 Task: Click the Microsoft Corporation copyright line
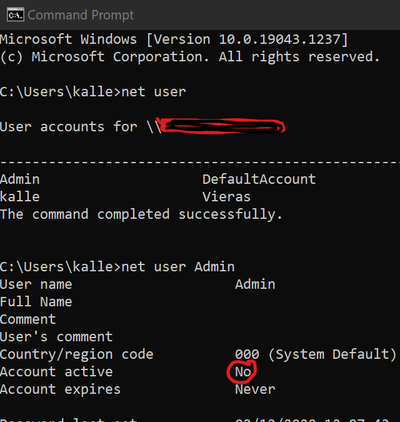pos(190,57)
